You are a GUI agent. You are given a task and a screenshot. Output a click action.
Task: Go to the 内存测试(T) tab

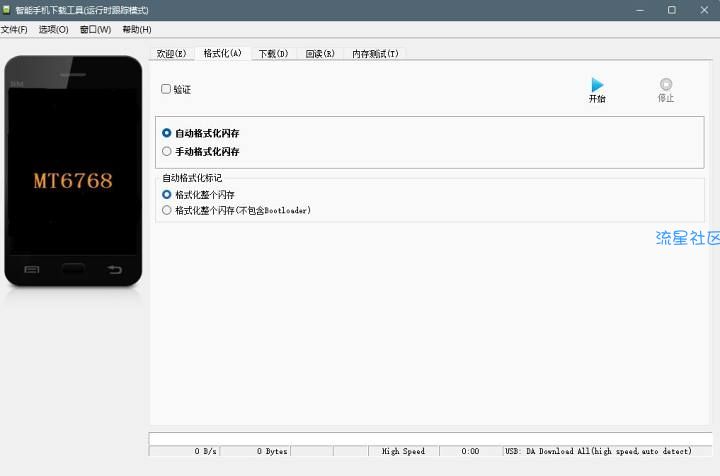(375, 54)
